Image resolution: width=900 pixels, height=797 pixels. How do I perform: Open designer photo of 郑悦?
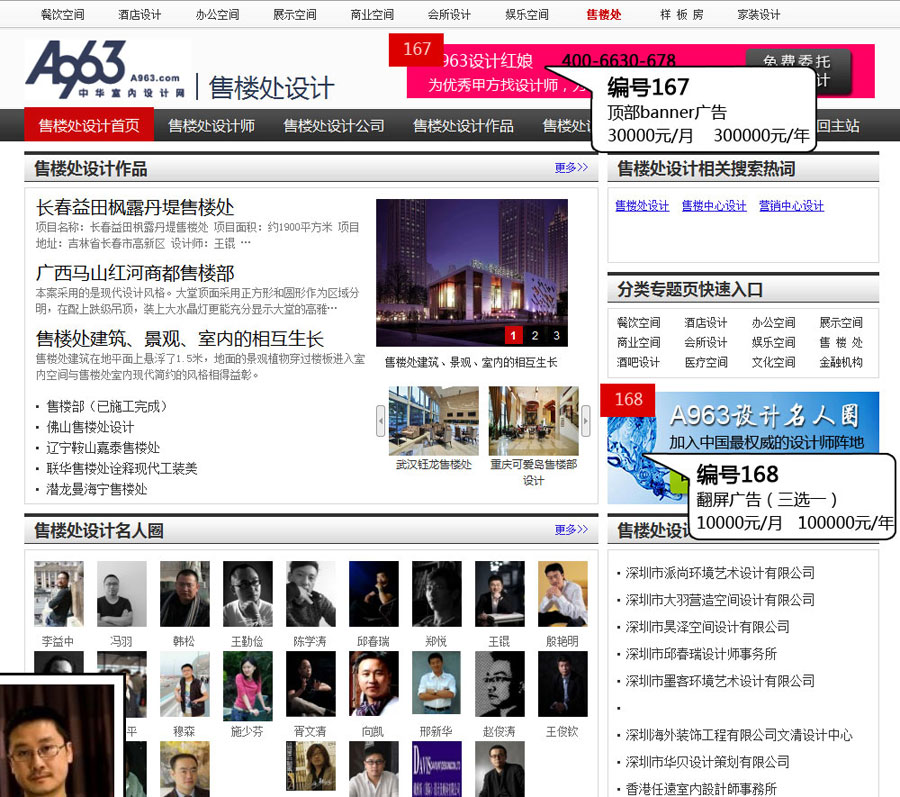click(x=437, y=594)
